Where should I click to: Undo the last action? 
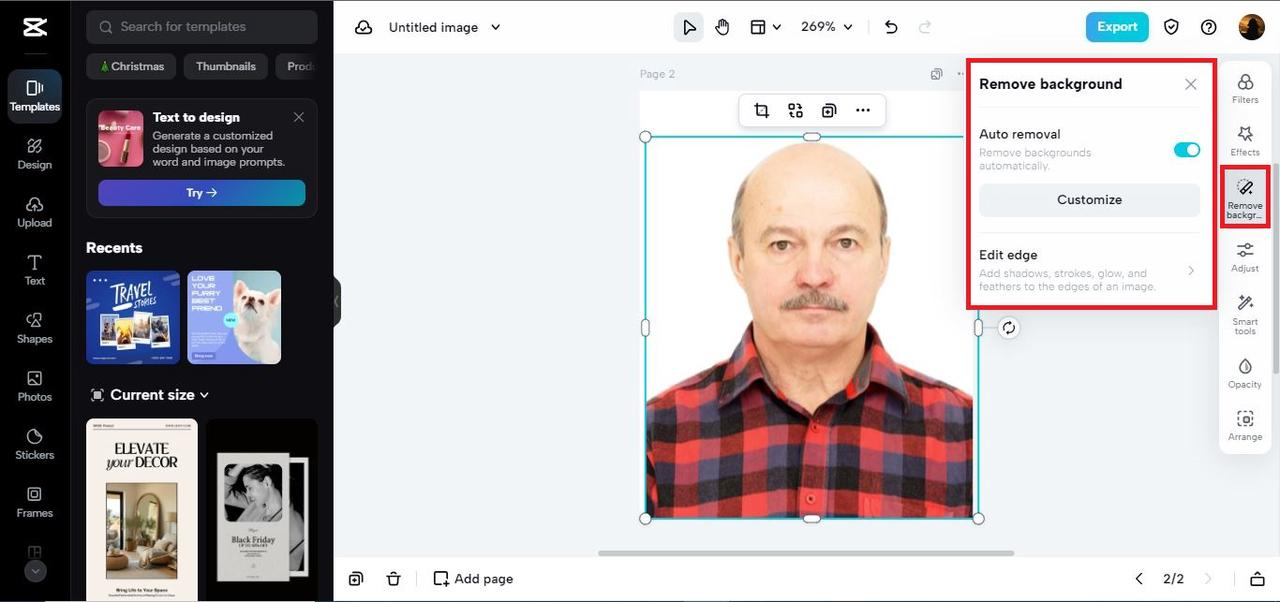coord(891,27)
